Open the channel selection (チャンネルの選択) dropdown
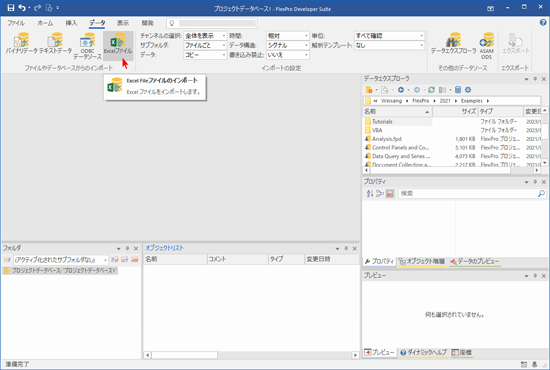This screenshot has height=370, width=550. 205,36
